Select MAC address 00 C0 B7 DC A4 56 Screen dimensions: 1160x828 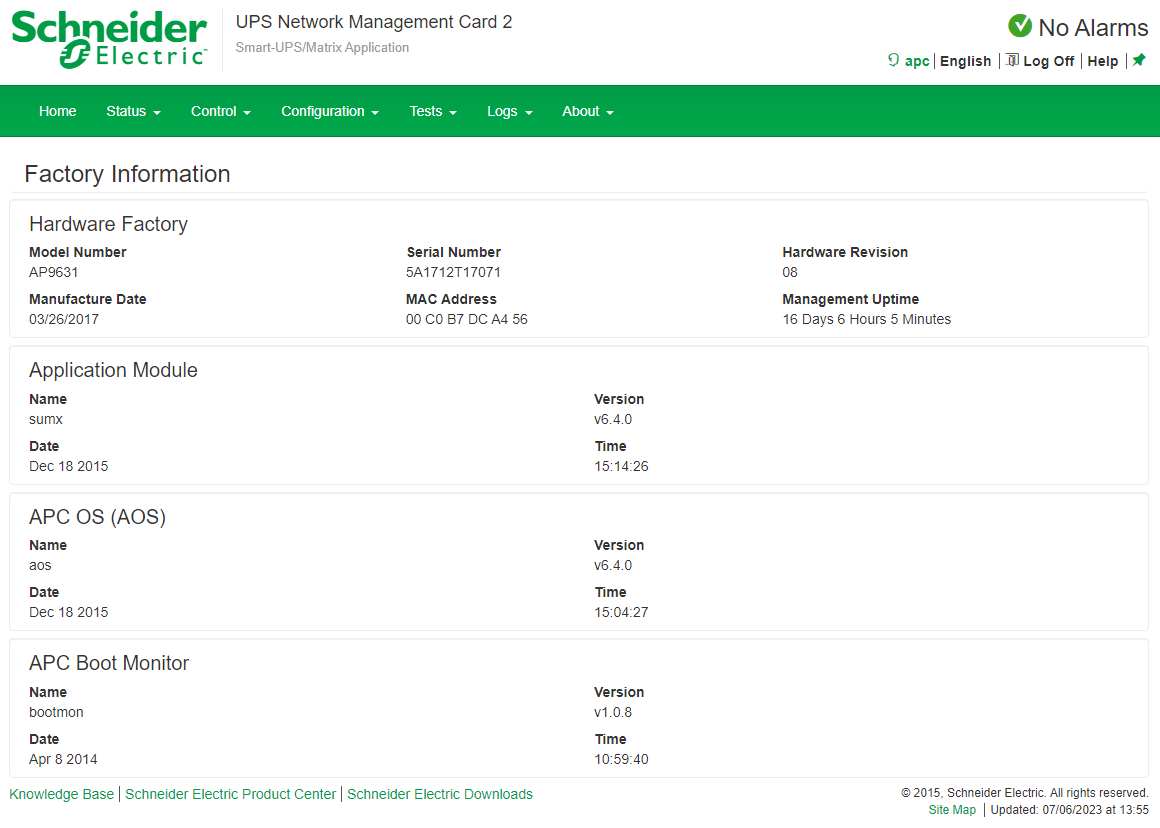coord(466,320)
